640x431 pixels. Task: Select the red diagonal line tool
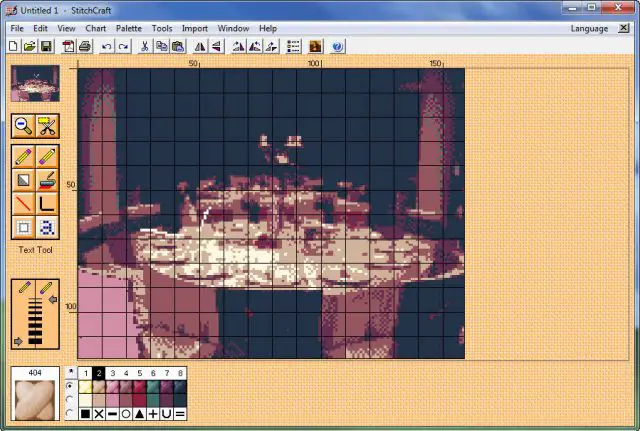23,203
